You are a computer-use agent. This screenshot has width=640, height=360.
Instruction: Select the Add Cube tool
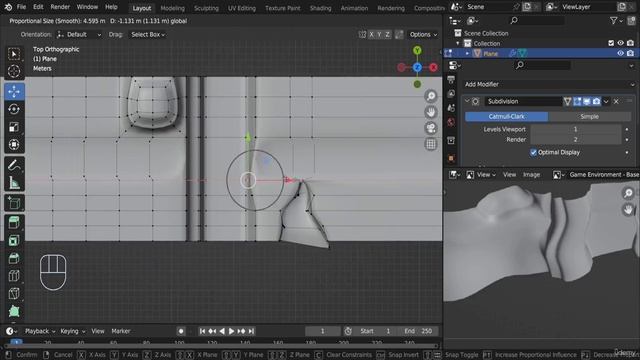pos(14,203)
